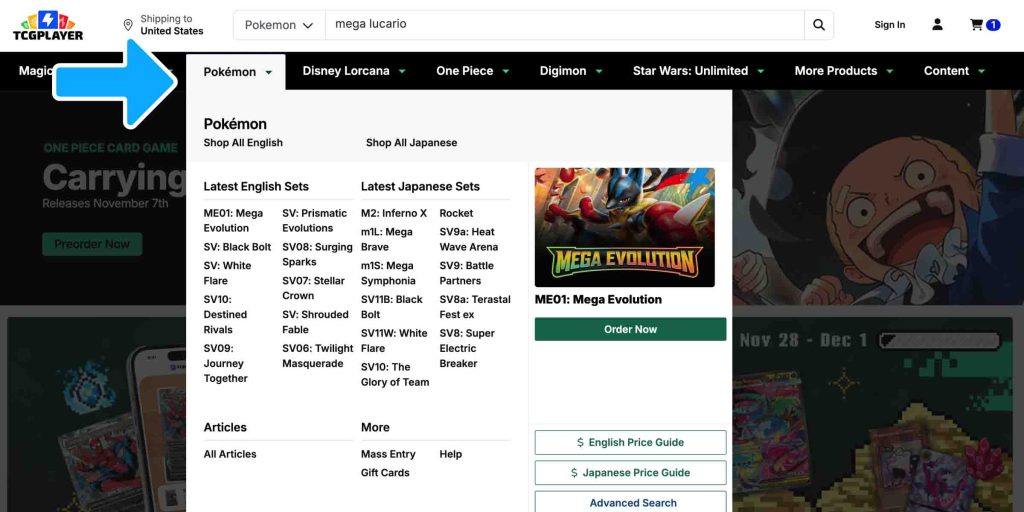Click the shipping location pin icon
The height and width of the screenshot is (512, 1024).
point(128,25)
